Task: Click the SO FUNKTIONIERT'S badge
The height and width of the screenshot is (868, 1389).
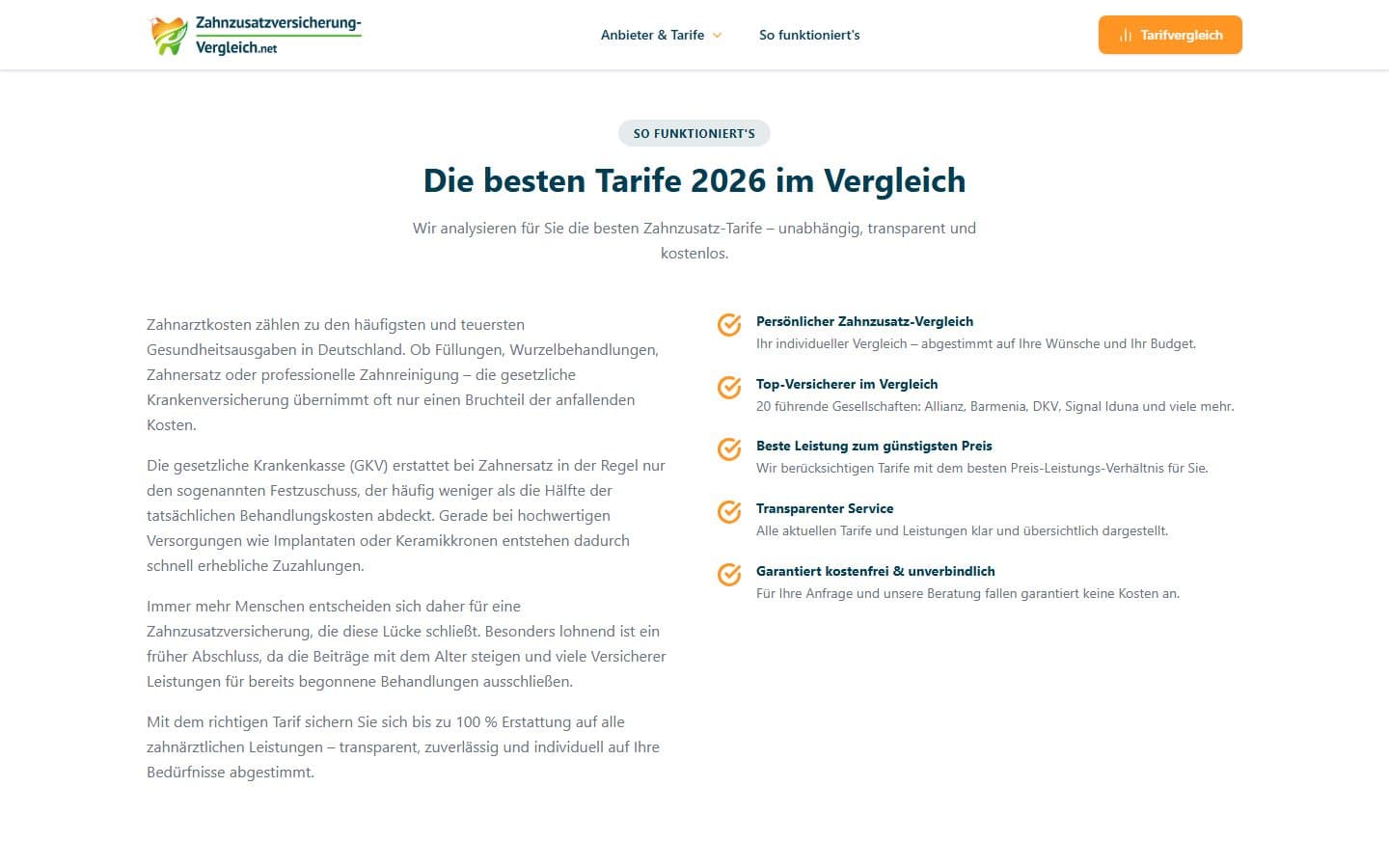Action: (694, 133)
